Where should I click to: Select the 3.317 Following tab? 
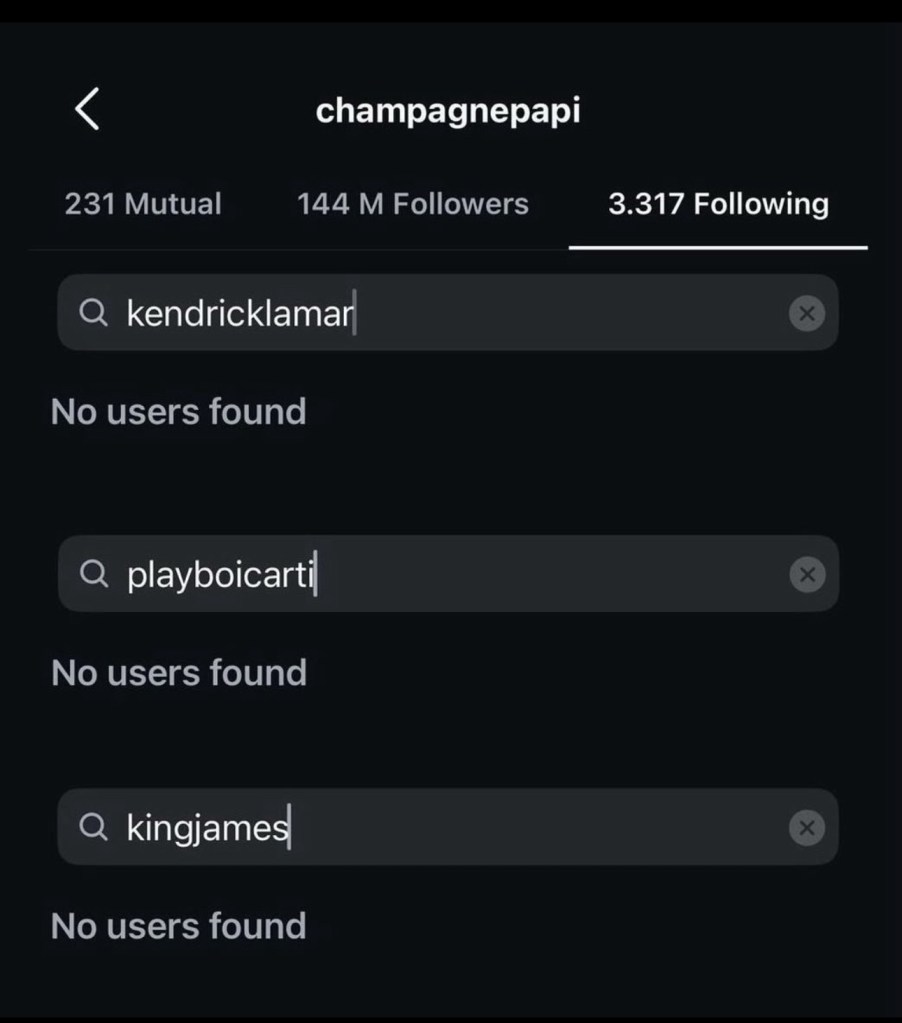(718, 204)
